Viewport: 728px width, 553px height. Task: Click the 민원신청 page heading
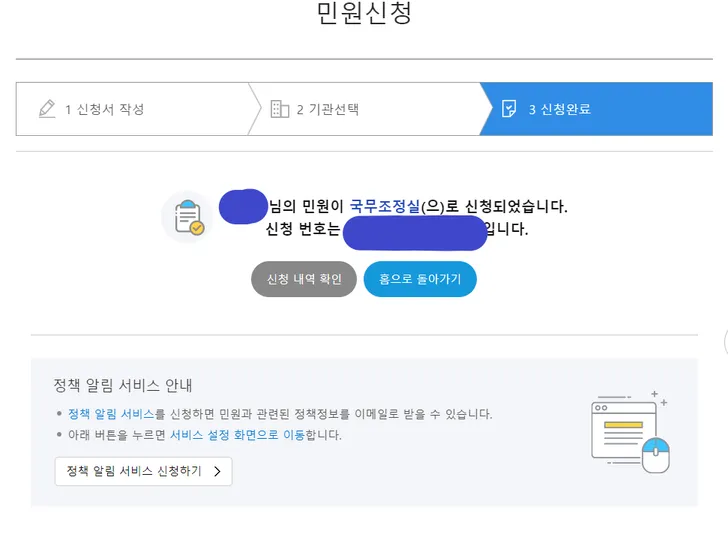[x=364, y=13]
